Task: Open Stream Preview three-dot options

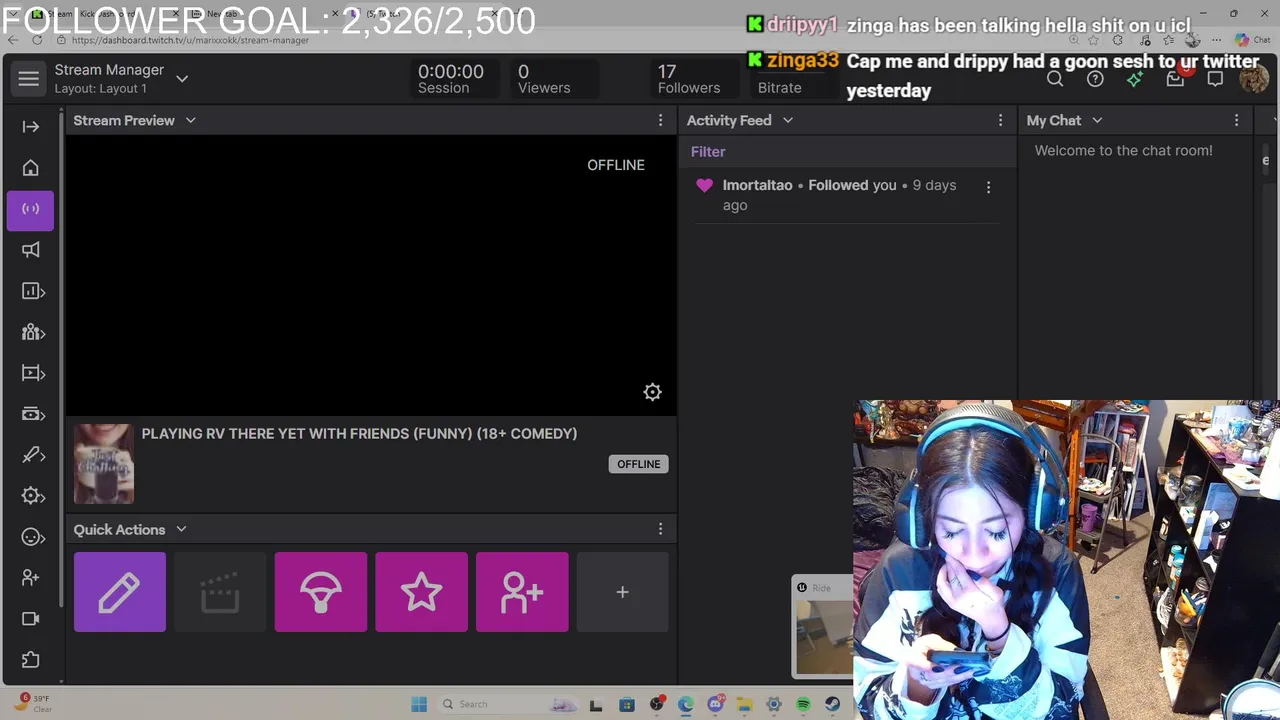Action: [x=660, y=120]
